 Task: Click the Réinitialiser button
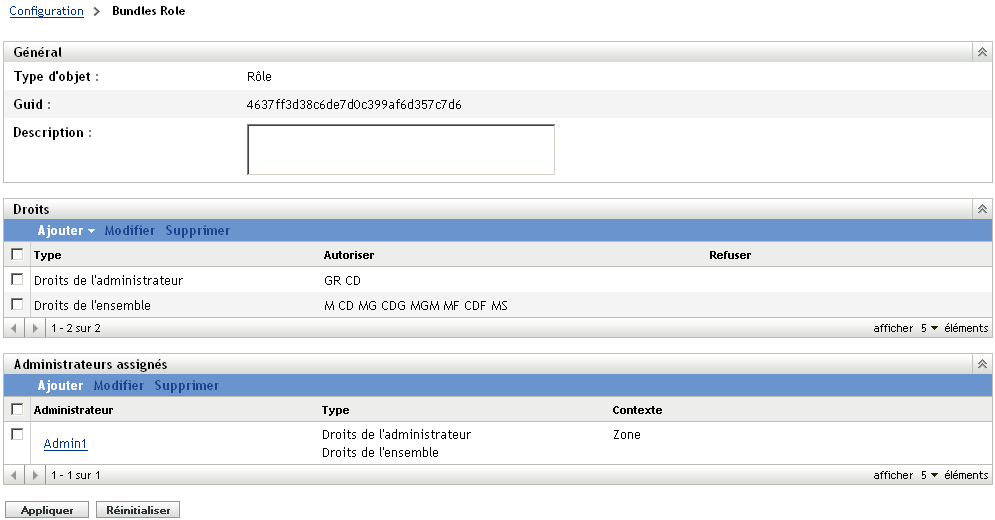tap(138, 510)
